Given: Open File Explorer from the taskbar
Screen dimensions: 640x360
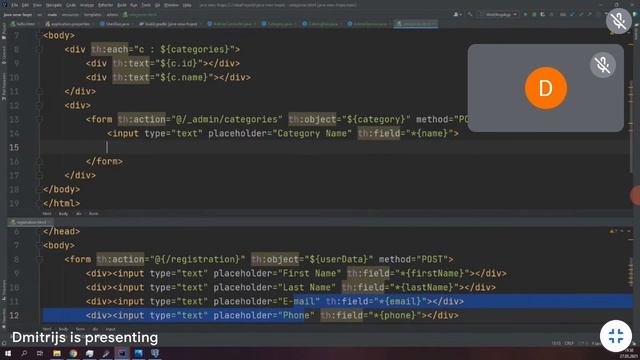Looking at the screenshot, I should [57, 353].
